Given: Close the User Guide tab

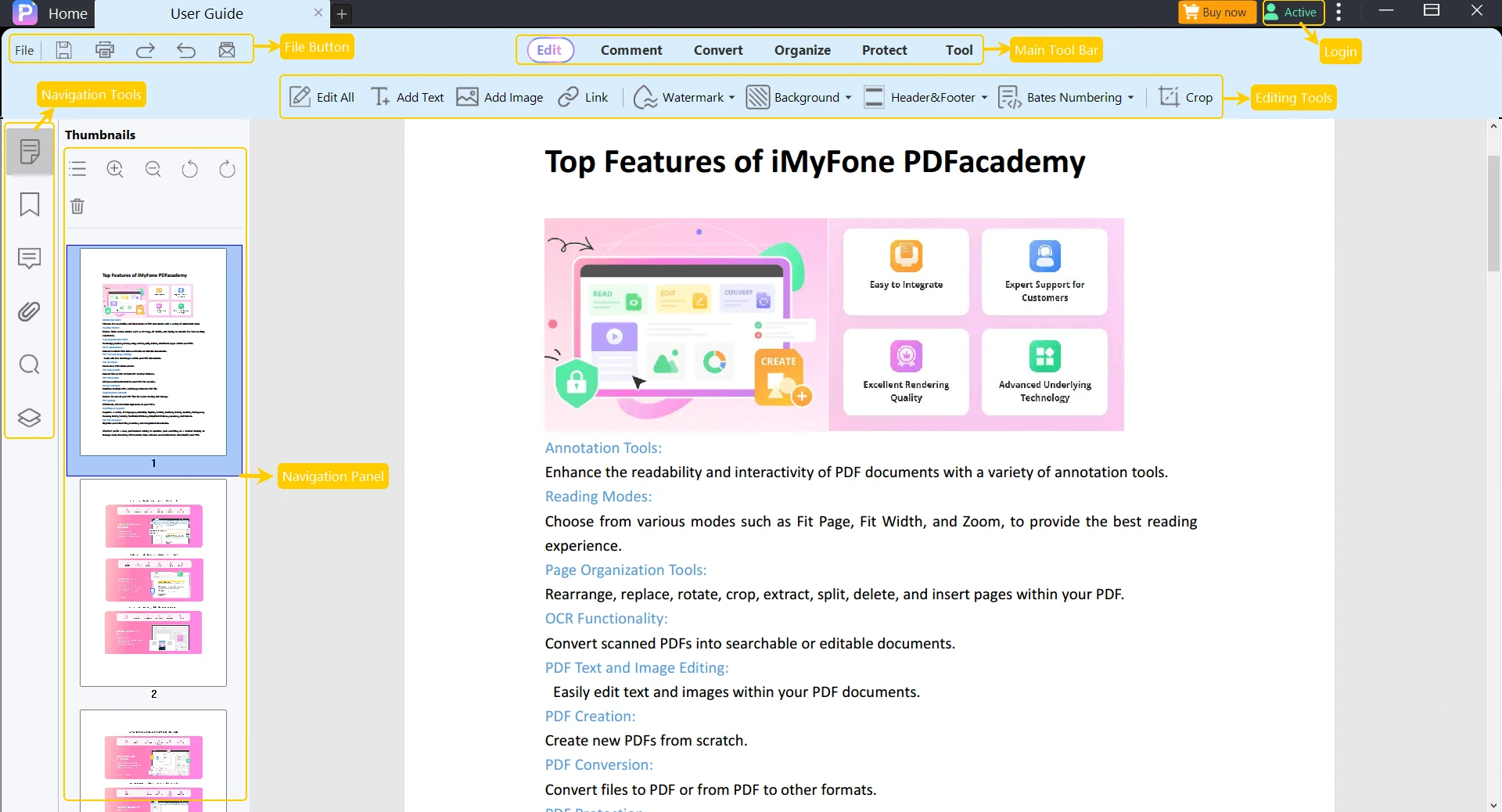Looking at the screenshot, I should point(318,13).
